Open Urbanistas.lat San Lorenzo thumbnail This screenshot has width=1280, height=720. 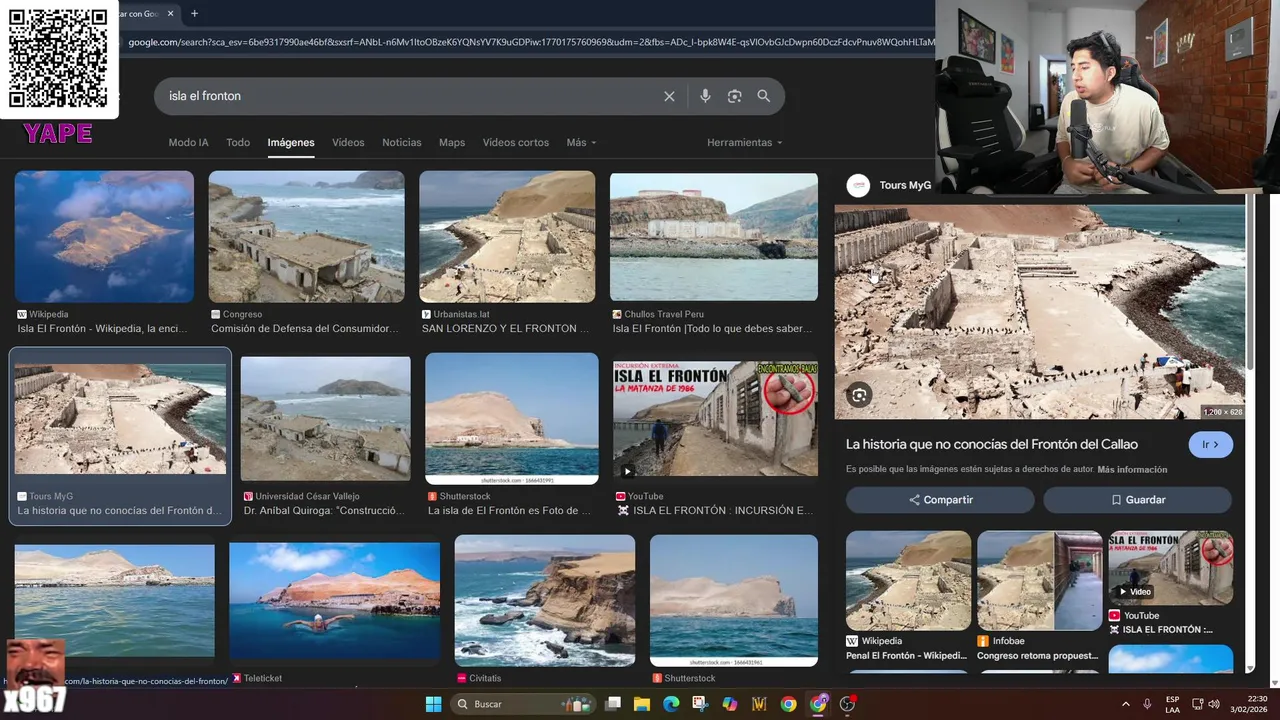507,237
